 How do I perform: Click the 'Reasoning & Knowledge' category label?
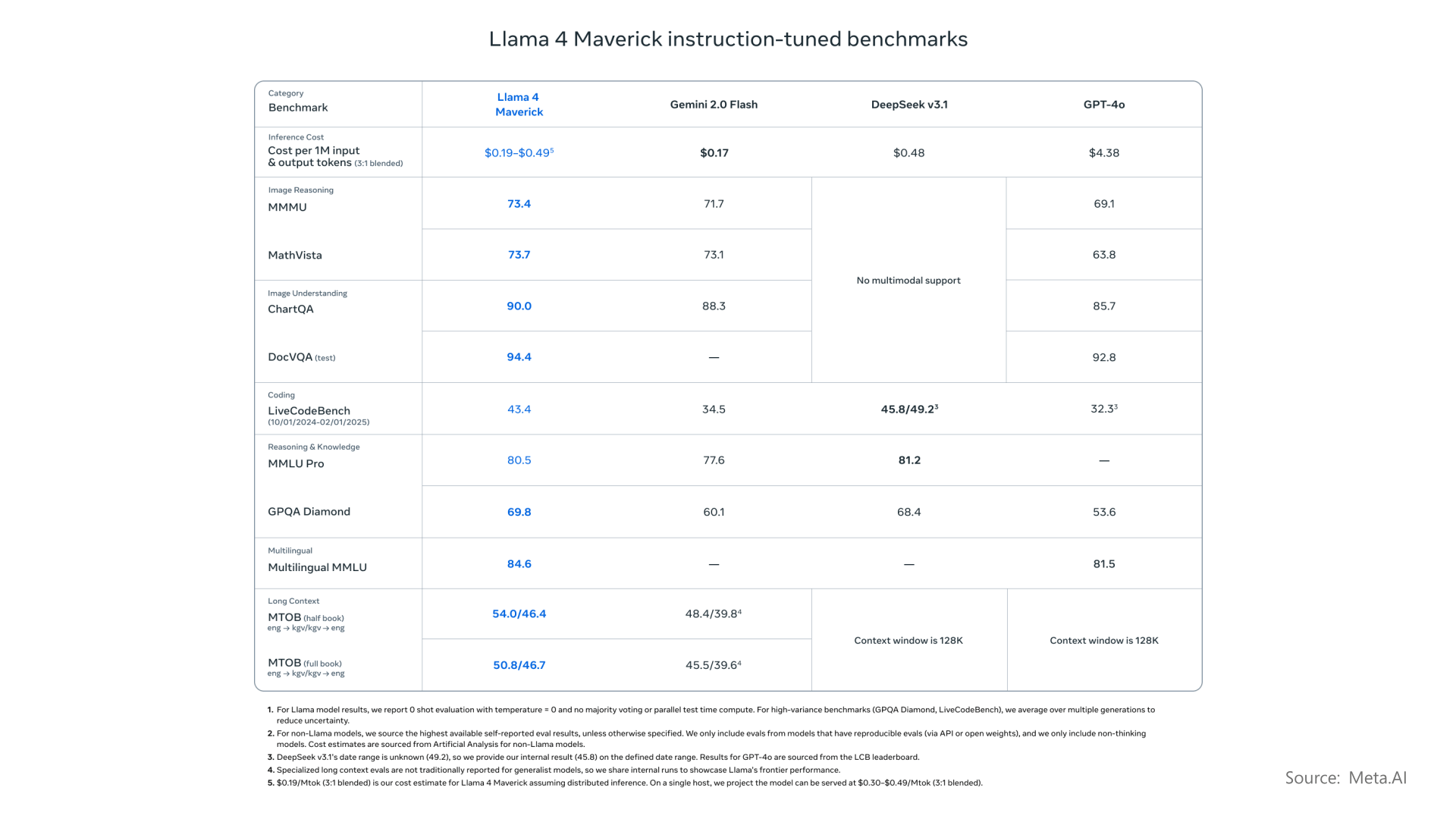[313, 447]
